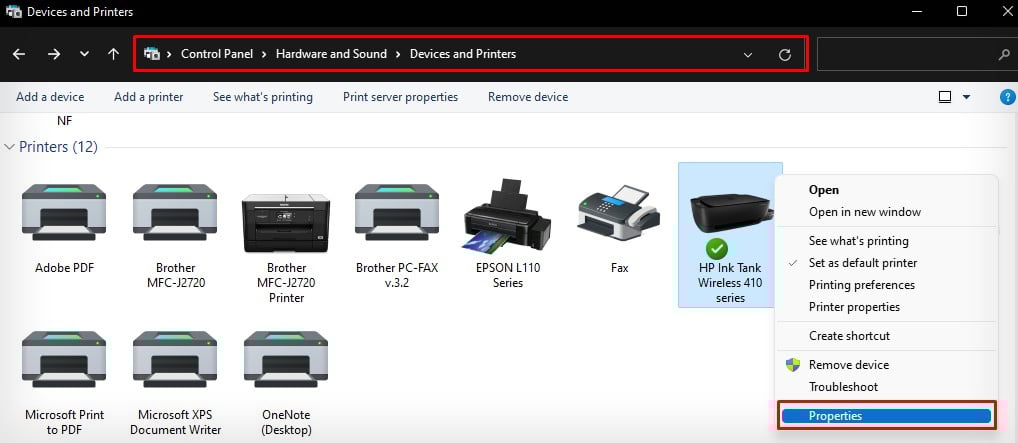Go up one folder level
Viewport: 1018px width, 443px height.
point(114,55)
